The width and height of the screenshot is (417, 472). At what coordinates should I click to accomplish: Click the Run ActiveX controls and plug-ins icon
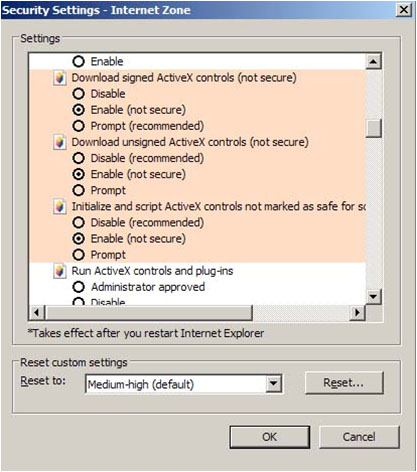click(x=59, y=271)
